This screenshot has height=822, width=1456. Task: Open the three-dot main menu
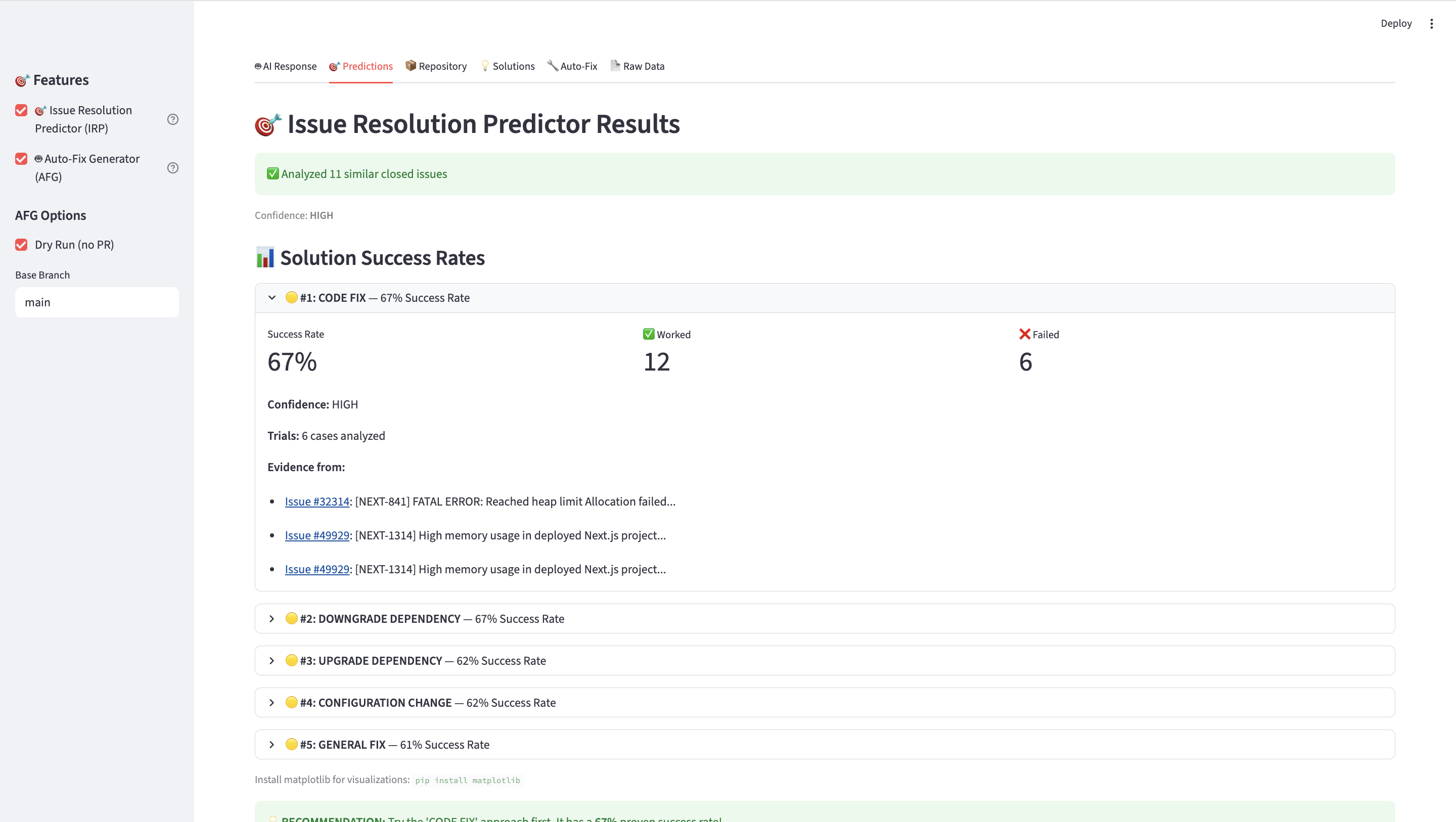1431,24
